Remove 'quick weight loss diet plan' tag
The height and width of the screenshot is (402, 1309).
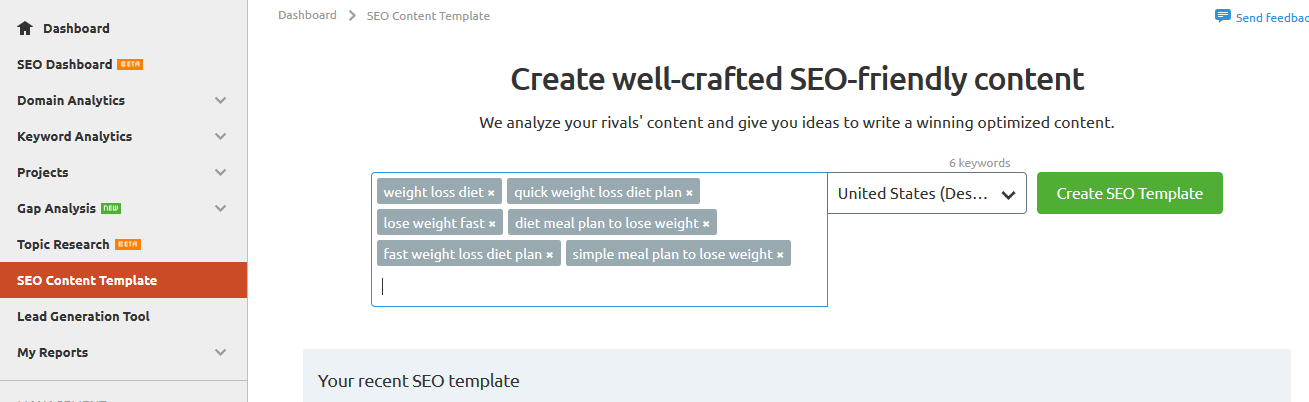(689, 193)
